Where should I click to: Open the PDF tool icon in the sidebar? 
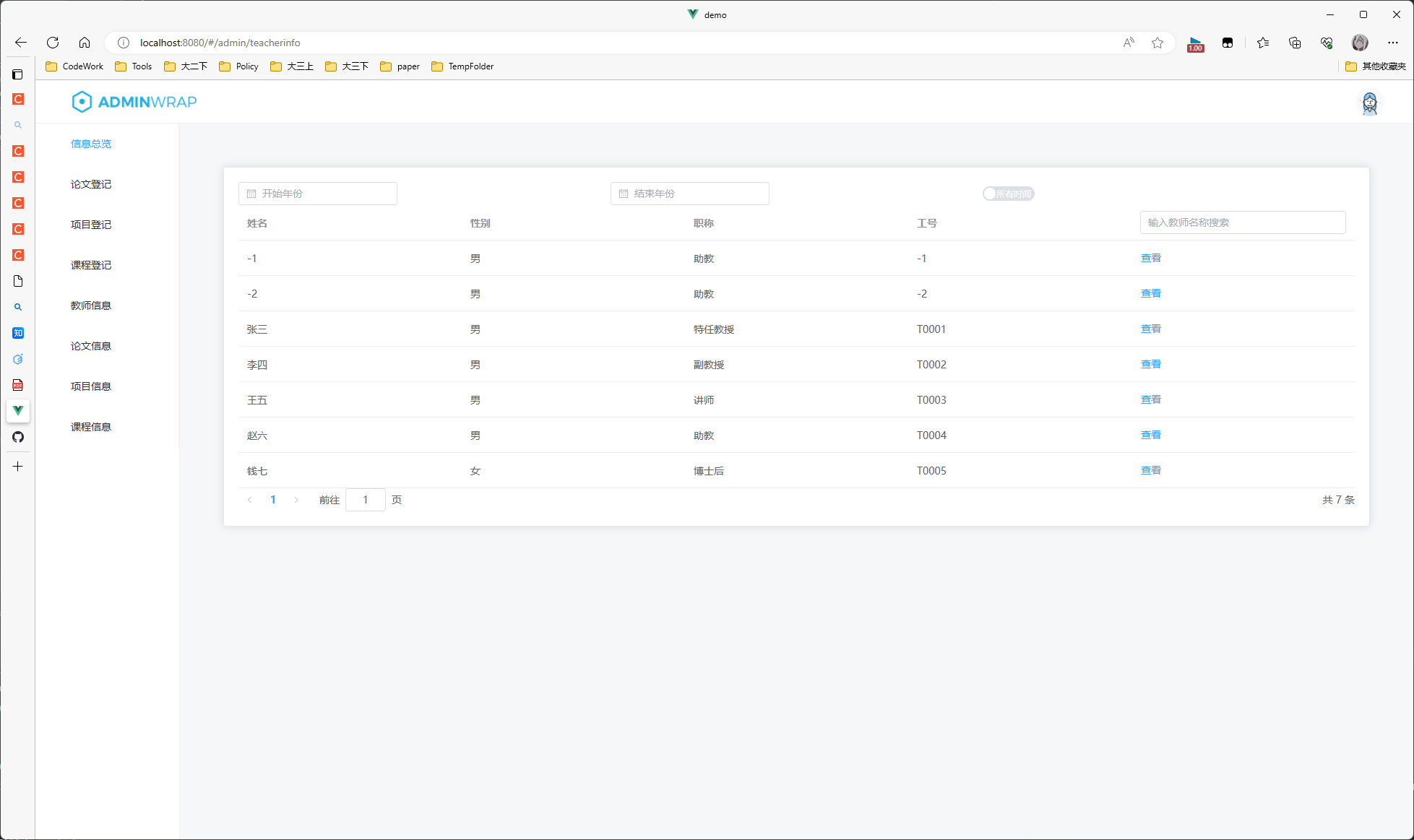17,385
